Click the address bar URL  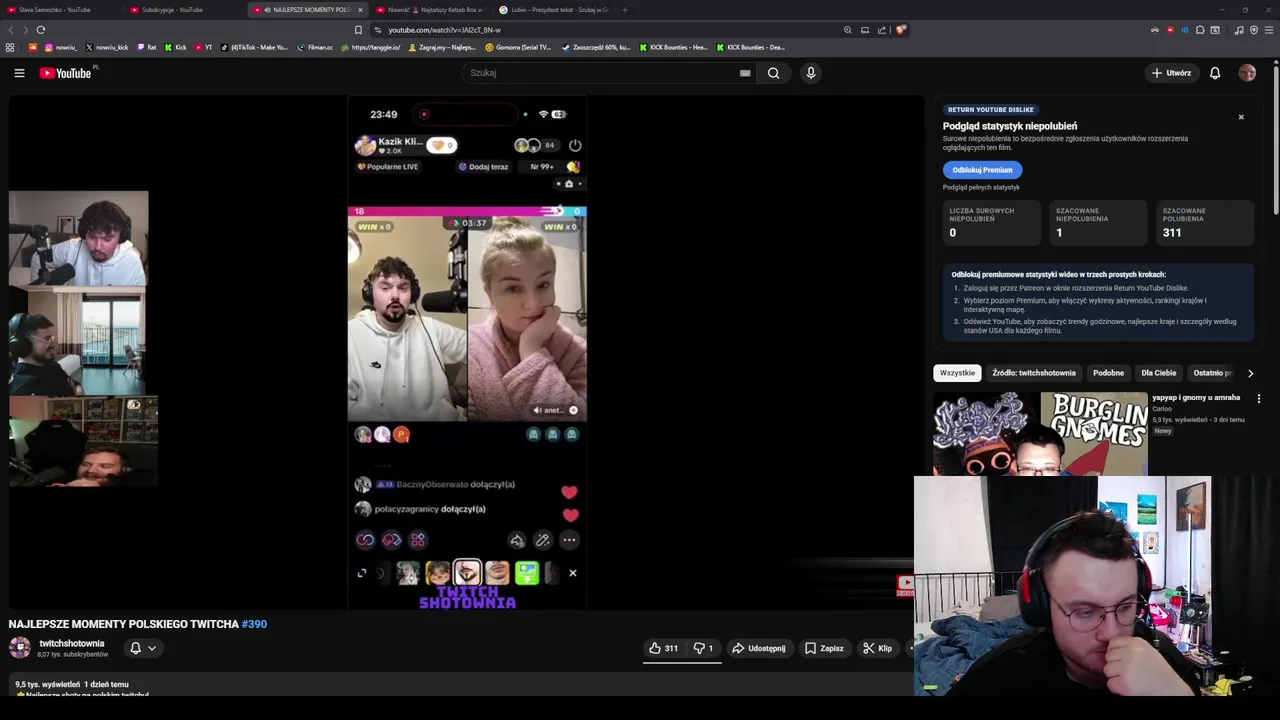click(445, 30)
